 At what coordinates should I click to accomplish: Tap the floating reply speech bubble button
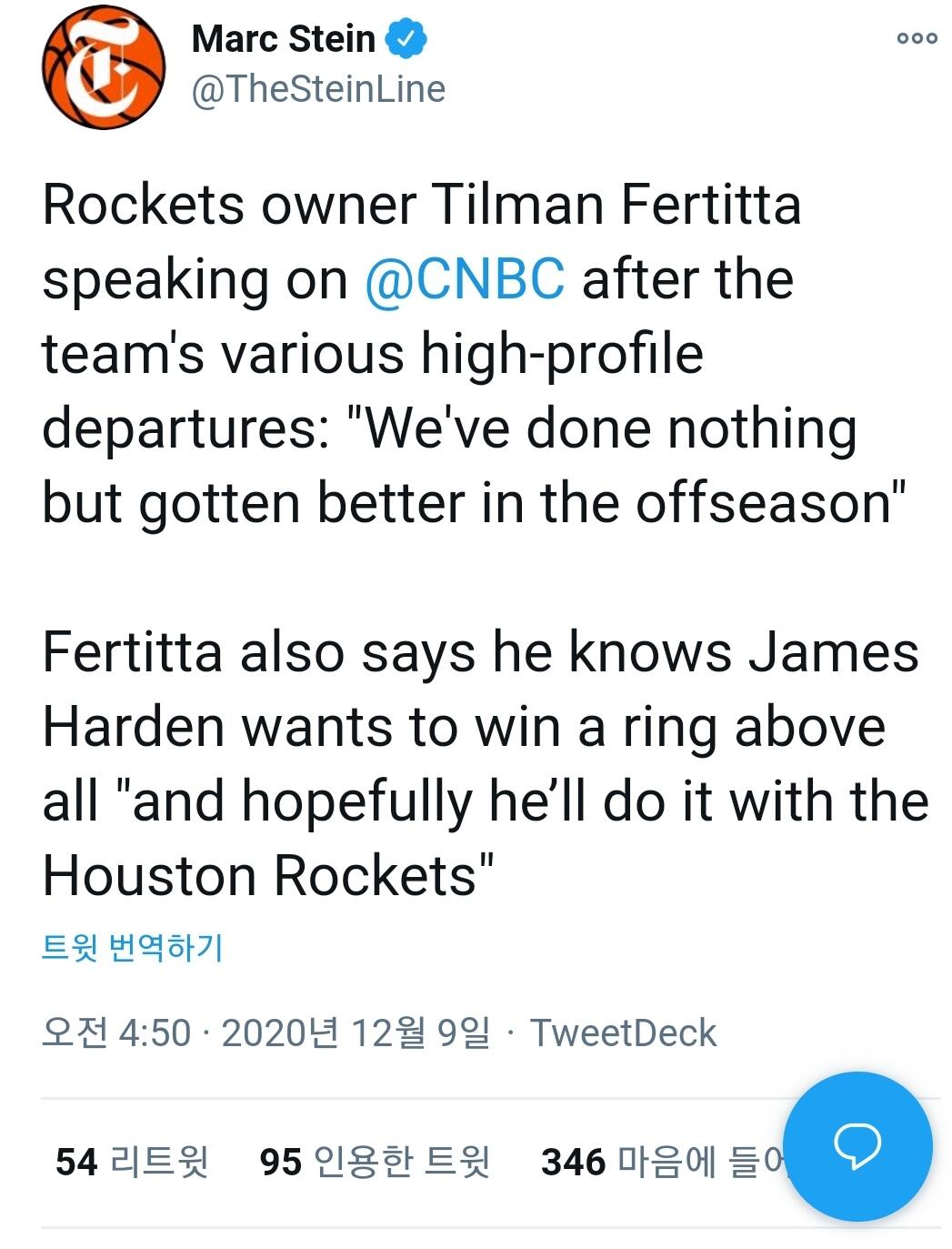click(857, 1145)
